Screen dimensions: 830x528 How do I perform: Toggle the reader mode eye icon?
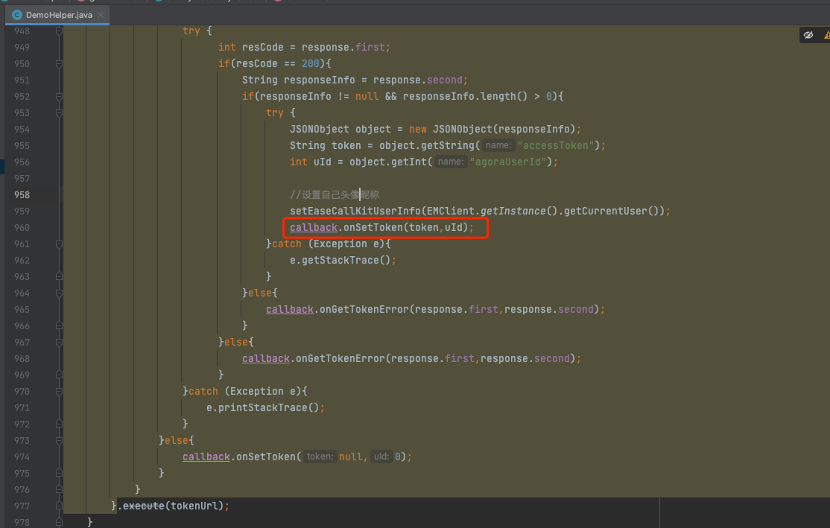pos(808,35)
